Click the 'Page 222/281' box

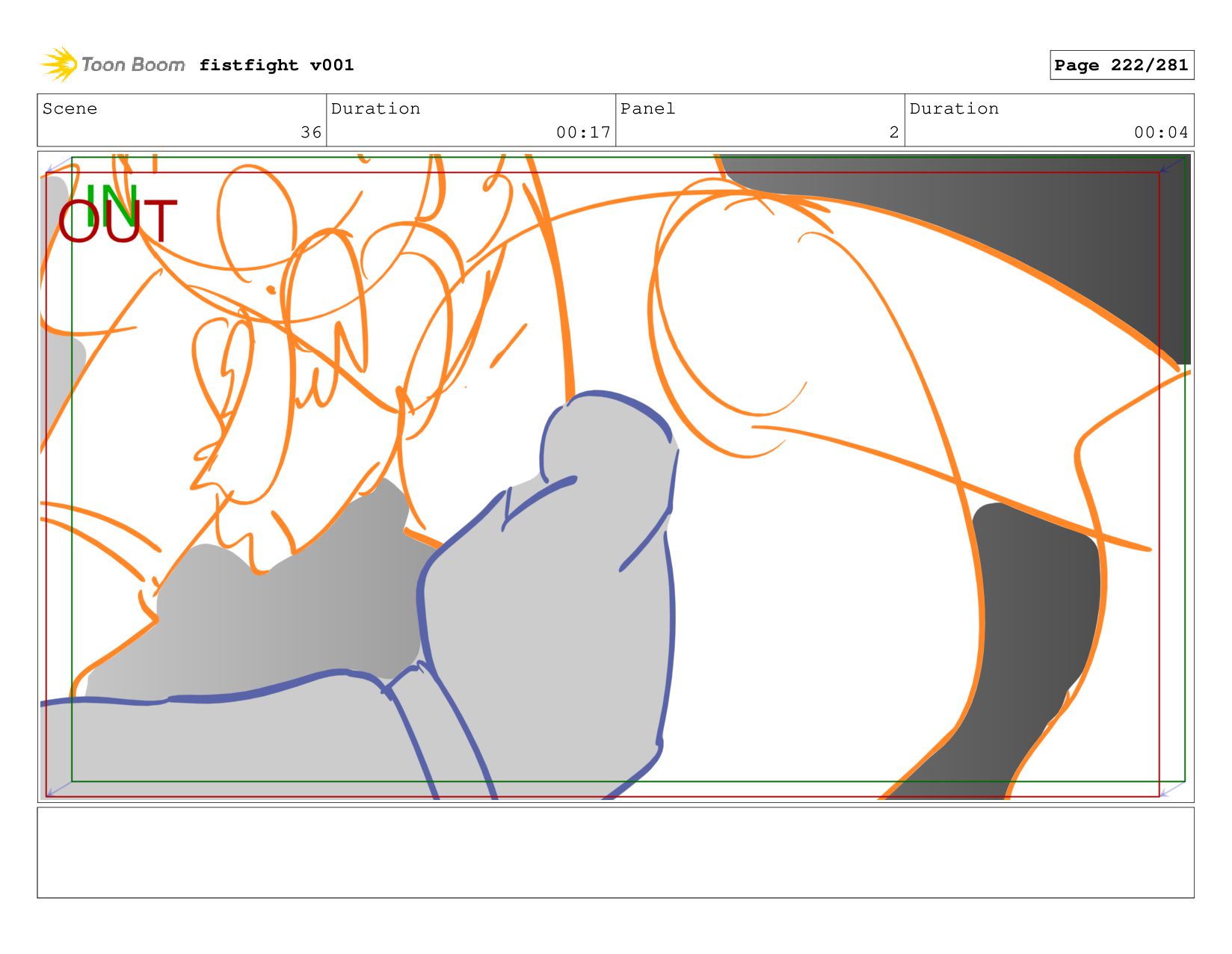point(1121,65)
